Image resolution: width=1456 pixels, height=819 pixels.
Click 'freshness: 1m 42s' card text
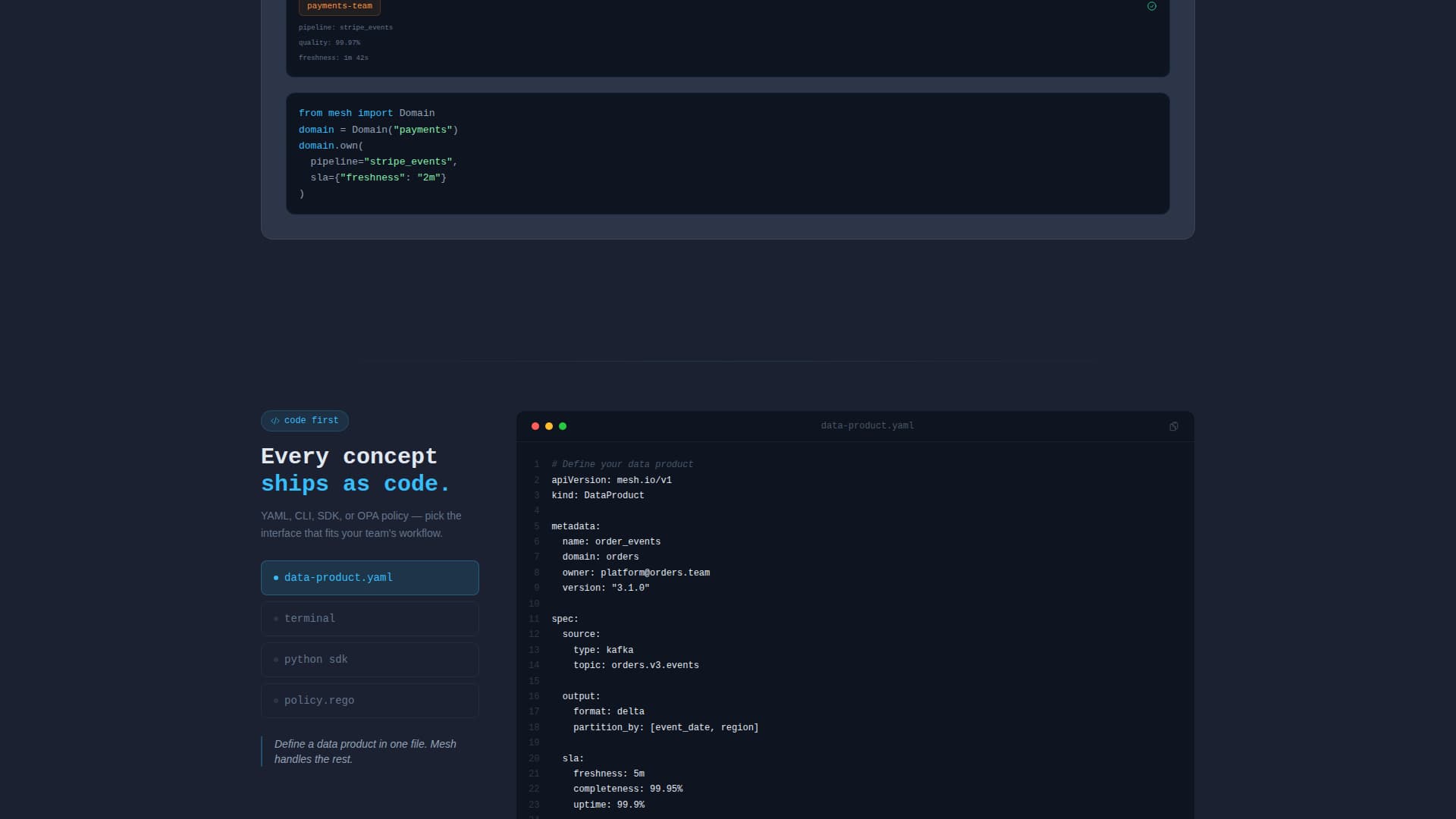[334, 58]
